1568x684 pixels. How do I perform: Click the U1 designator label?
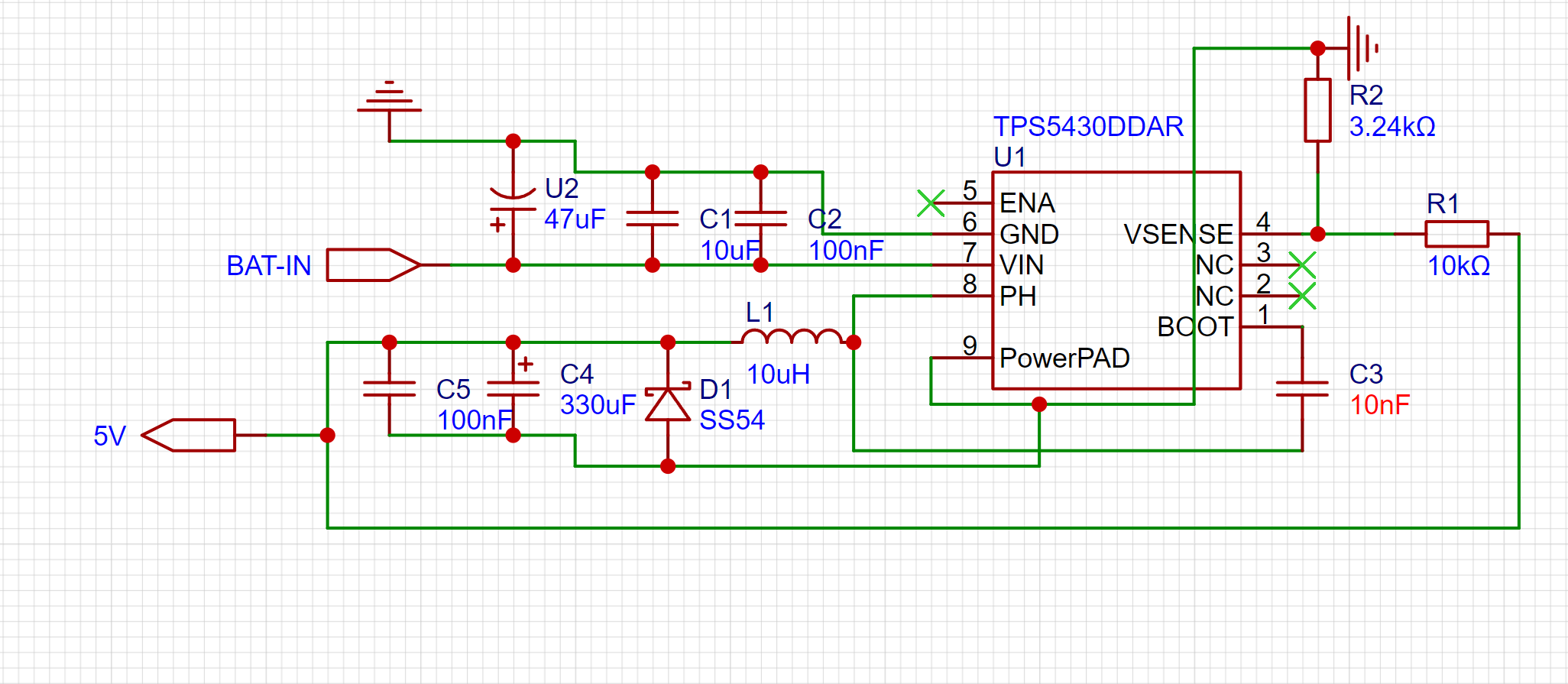point(1009,157)
